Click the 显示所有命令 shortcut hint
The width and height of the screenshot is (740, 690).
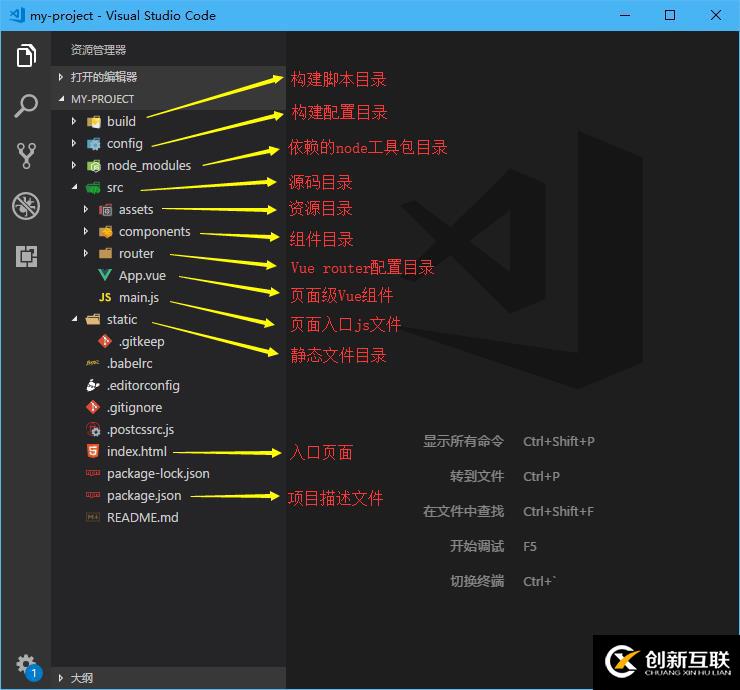[463, 441]
